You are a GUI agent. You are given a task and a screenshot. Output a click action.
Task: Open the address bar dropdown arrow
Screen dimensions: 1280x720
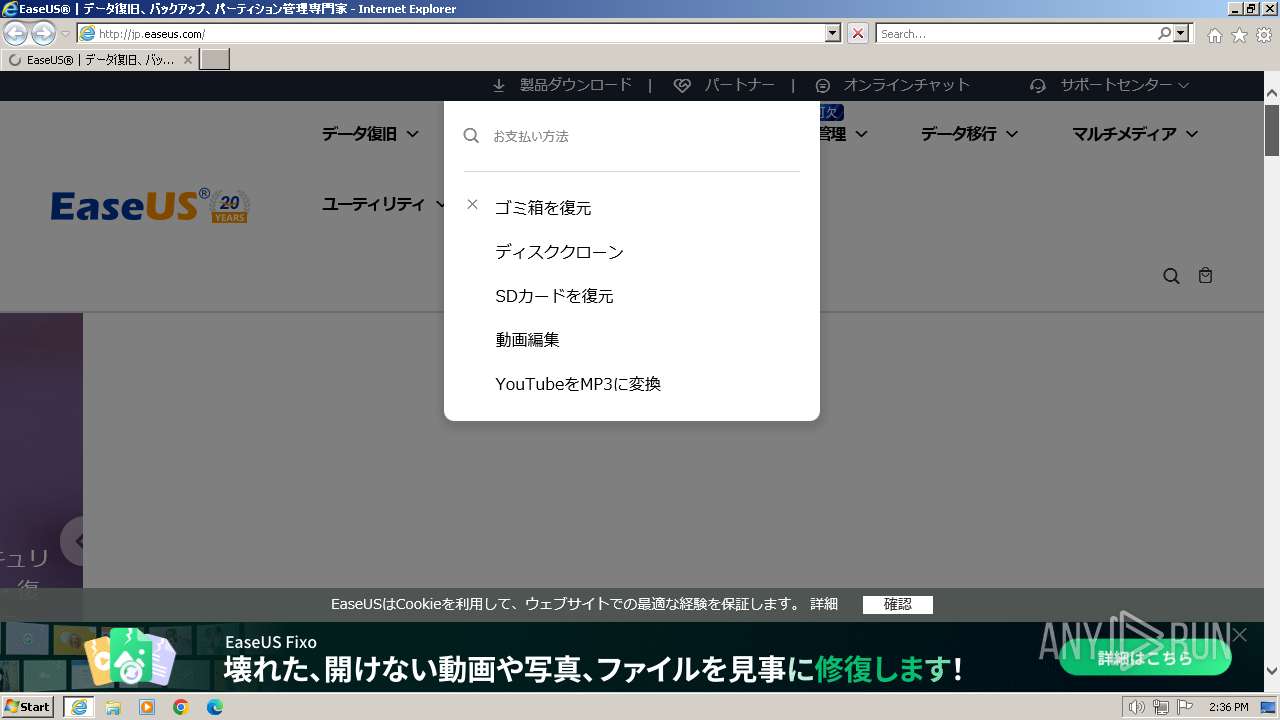point(833,34)
